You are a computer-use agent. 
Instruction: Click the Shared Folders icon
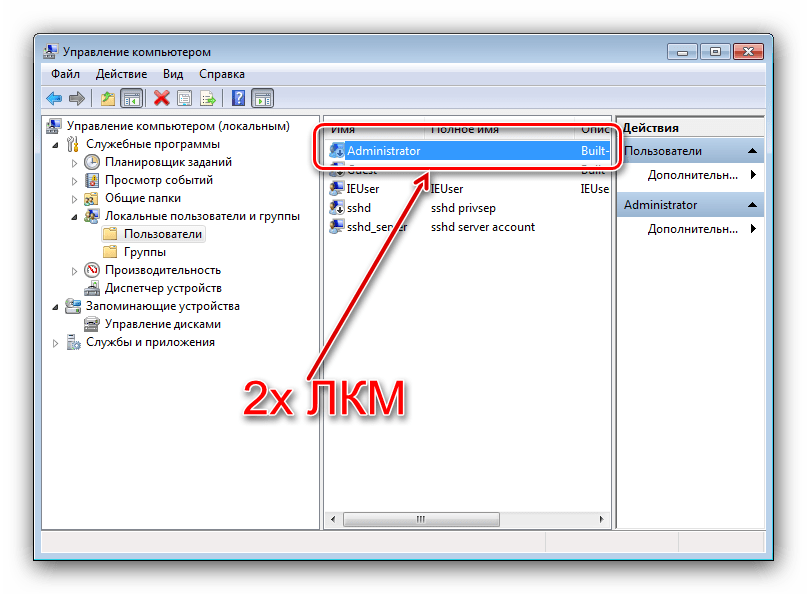click(x=91, y=198)
